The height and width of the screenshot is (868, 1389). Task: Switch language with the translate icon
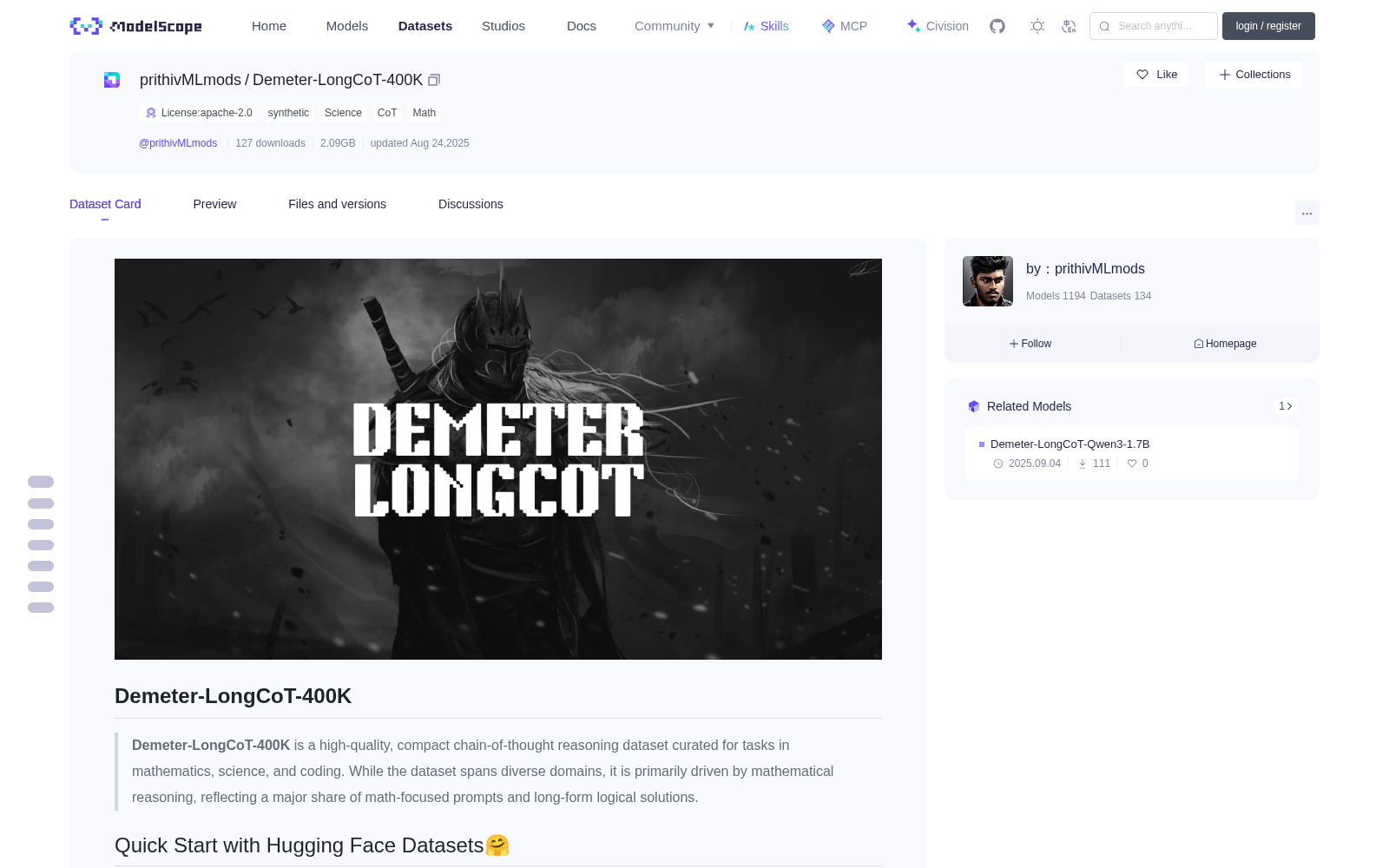pos(1069,26)
